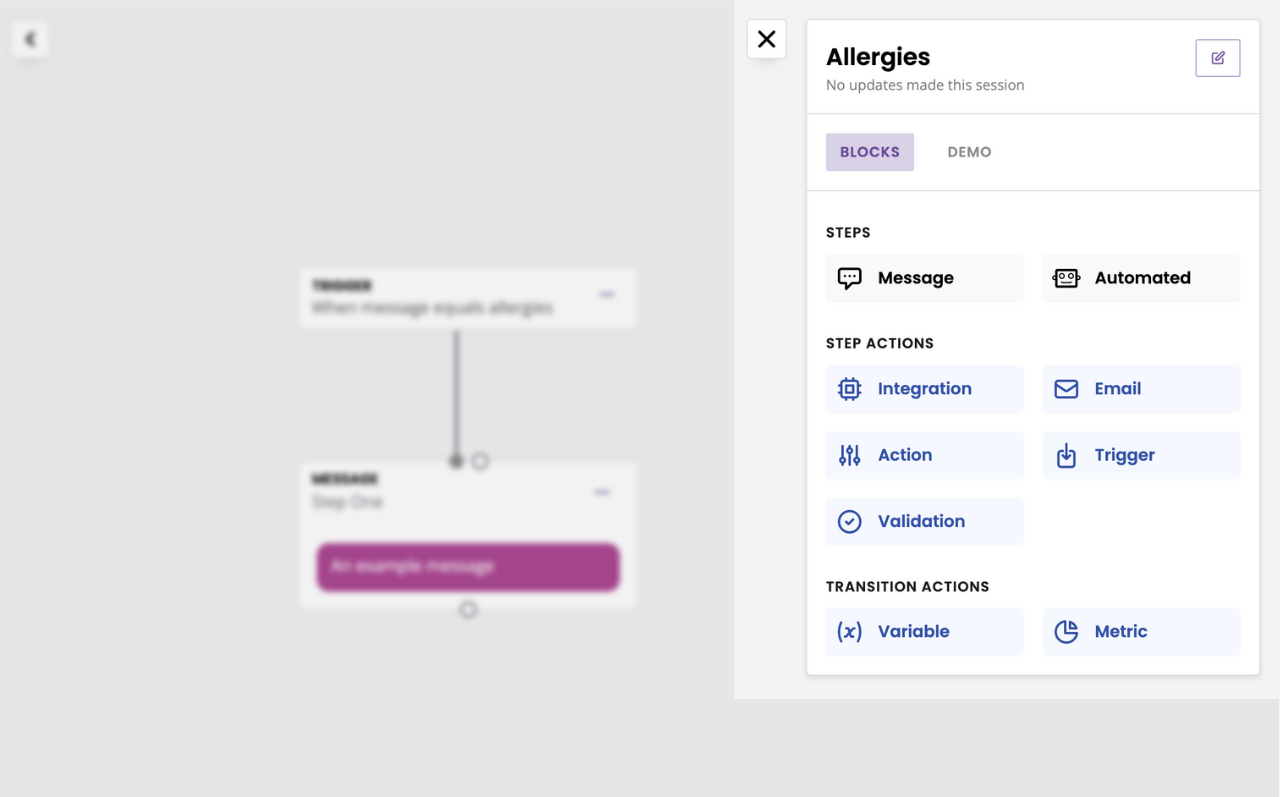Open the Step One block options menu
1280x797 pixels.
pos(602,492)
